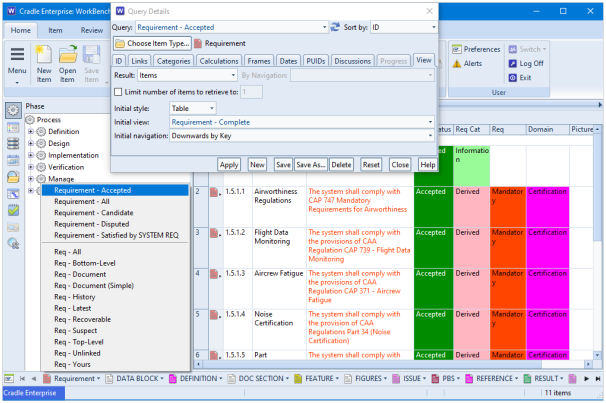Open the Initial style dropdown
This screenshot has width=606, height=403.
pos(212,109)
